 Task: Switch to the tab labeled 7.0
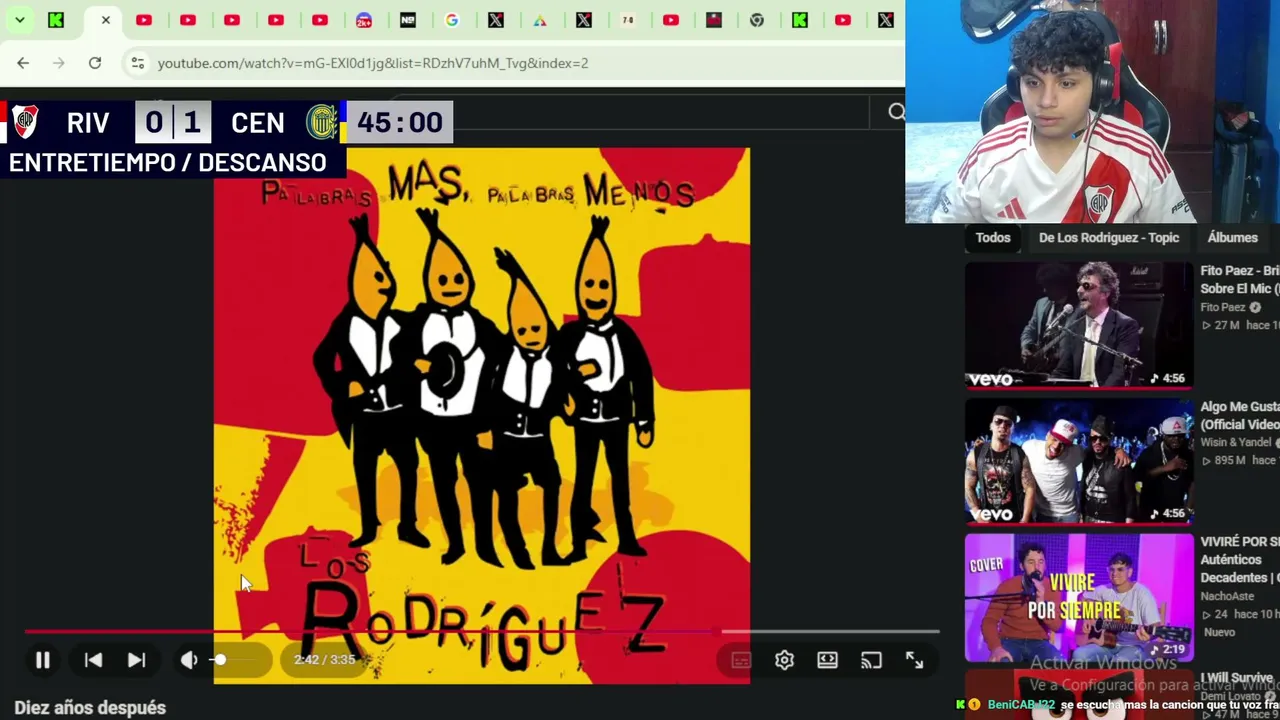tap(627, 20)
